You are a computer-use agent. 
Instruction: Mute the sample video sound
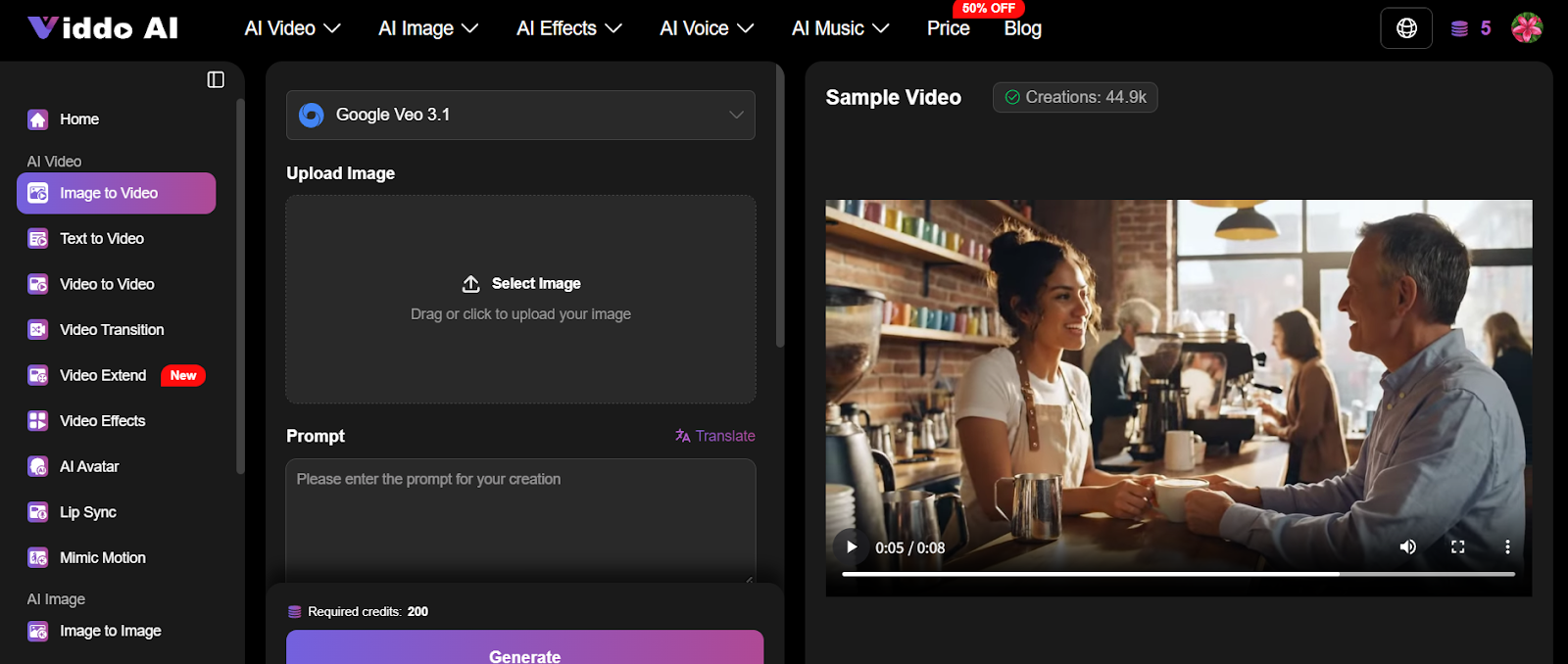pyautogui.click(x=1407, y=547)
